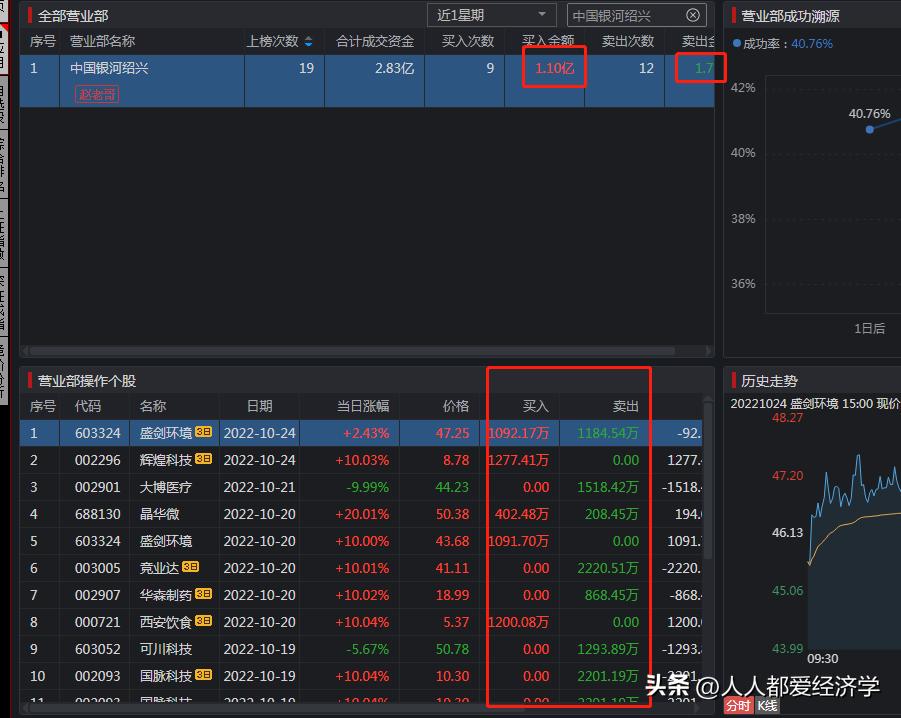Open the 近1星期 time range dropdown
The image size is (901, 718).
point(491,15)
